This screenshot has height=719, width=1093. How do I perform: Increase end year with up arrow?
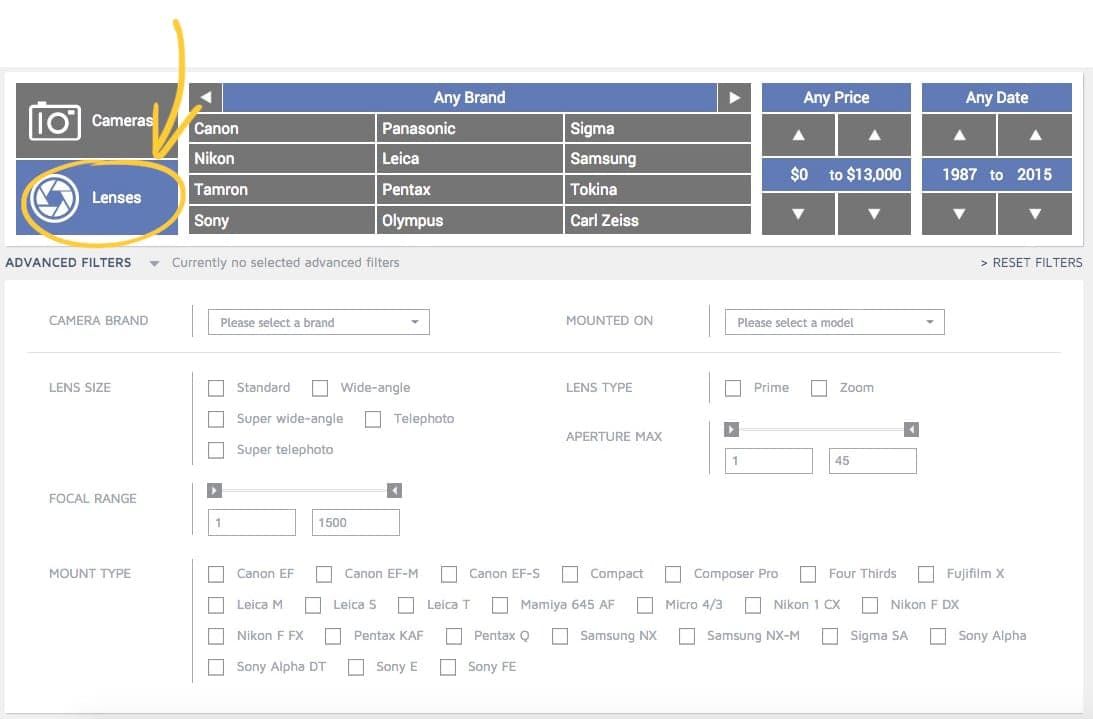[x=1035, y=135]
